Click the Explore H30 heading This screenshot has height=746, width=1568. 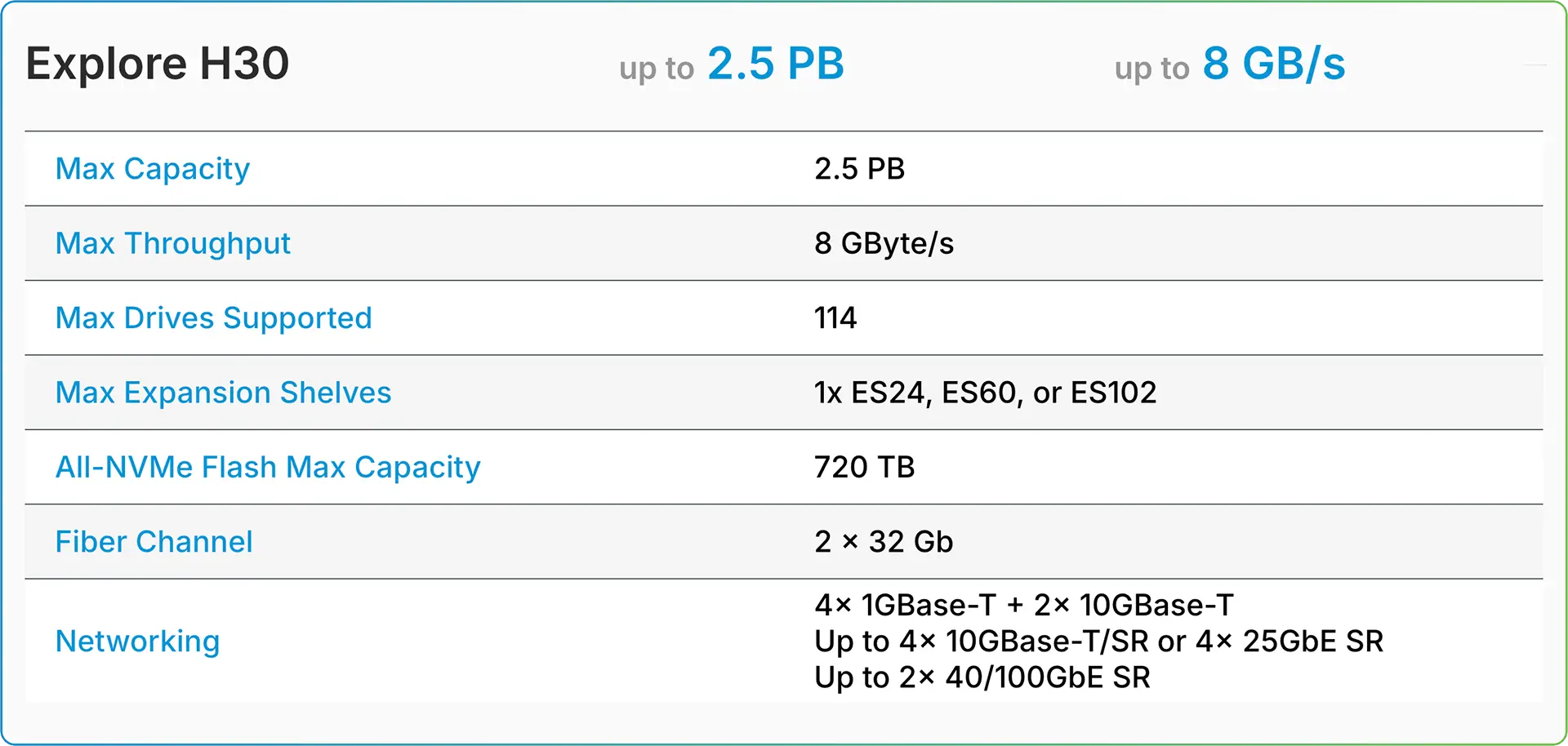[158, 64]
